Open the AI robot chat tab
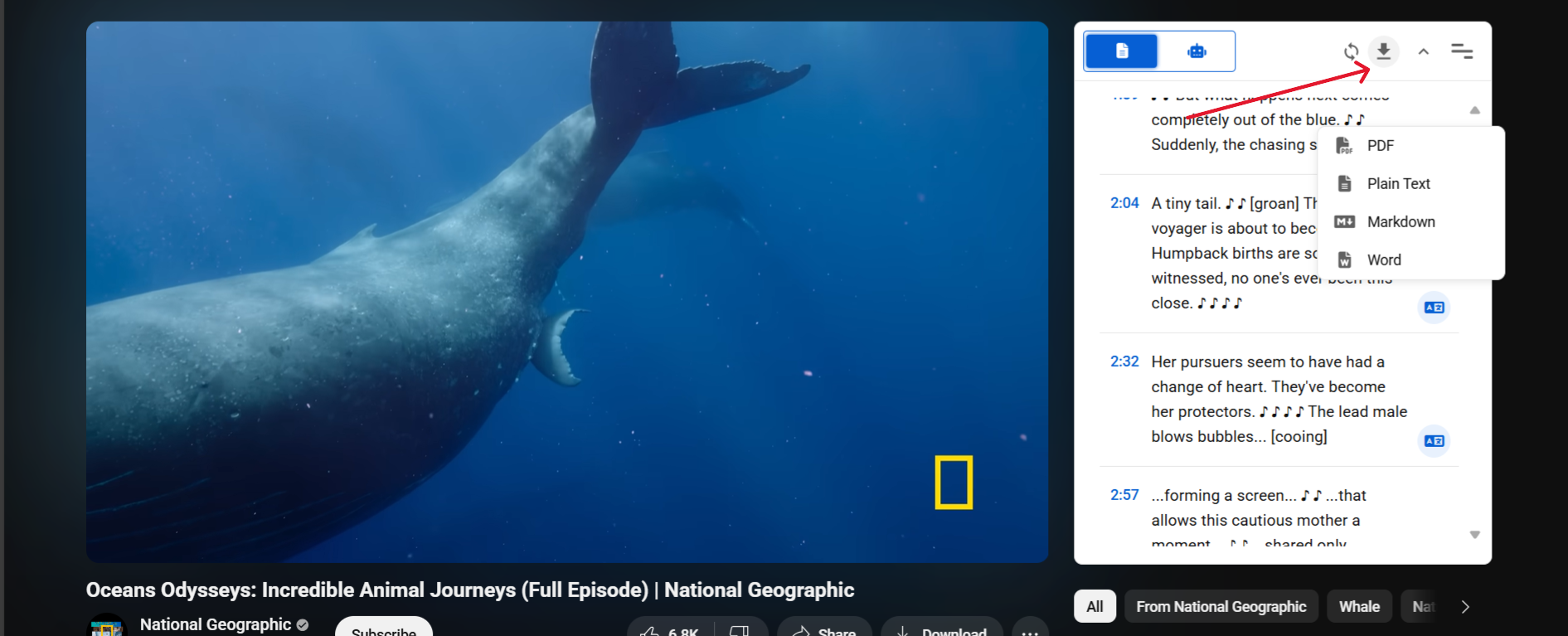 [1197, 51]
